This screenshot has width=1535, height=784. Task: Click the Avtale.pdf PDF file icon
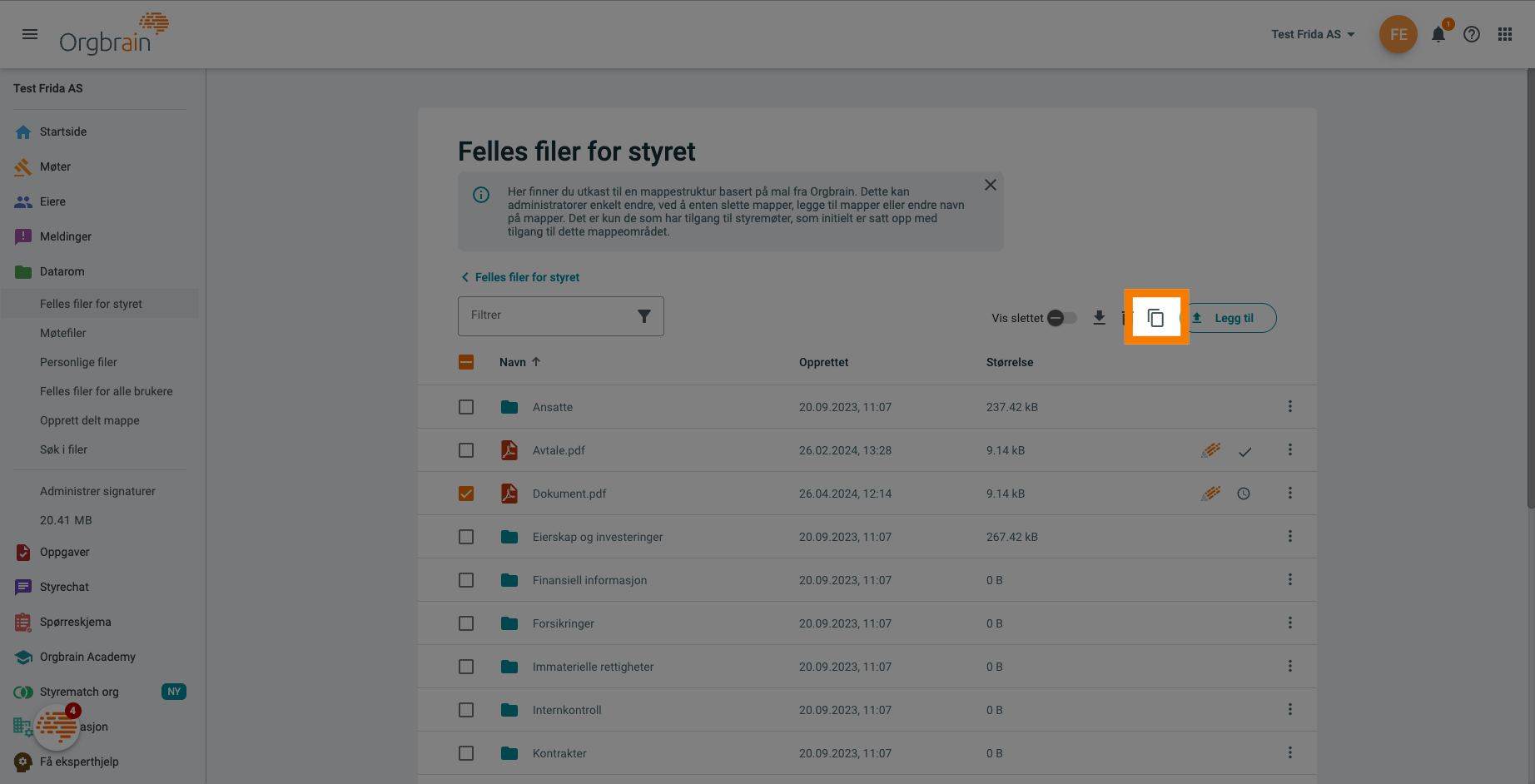(x=509, y=450)
